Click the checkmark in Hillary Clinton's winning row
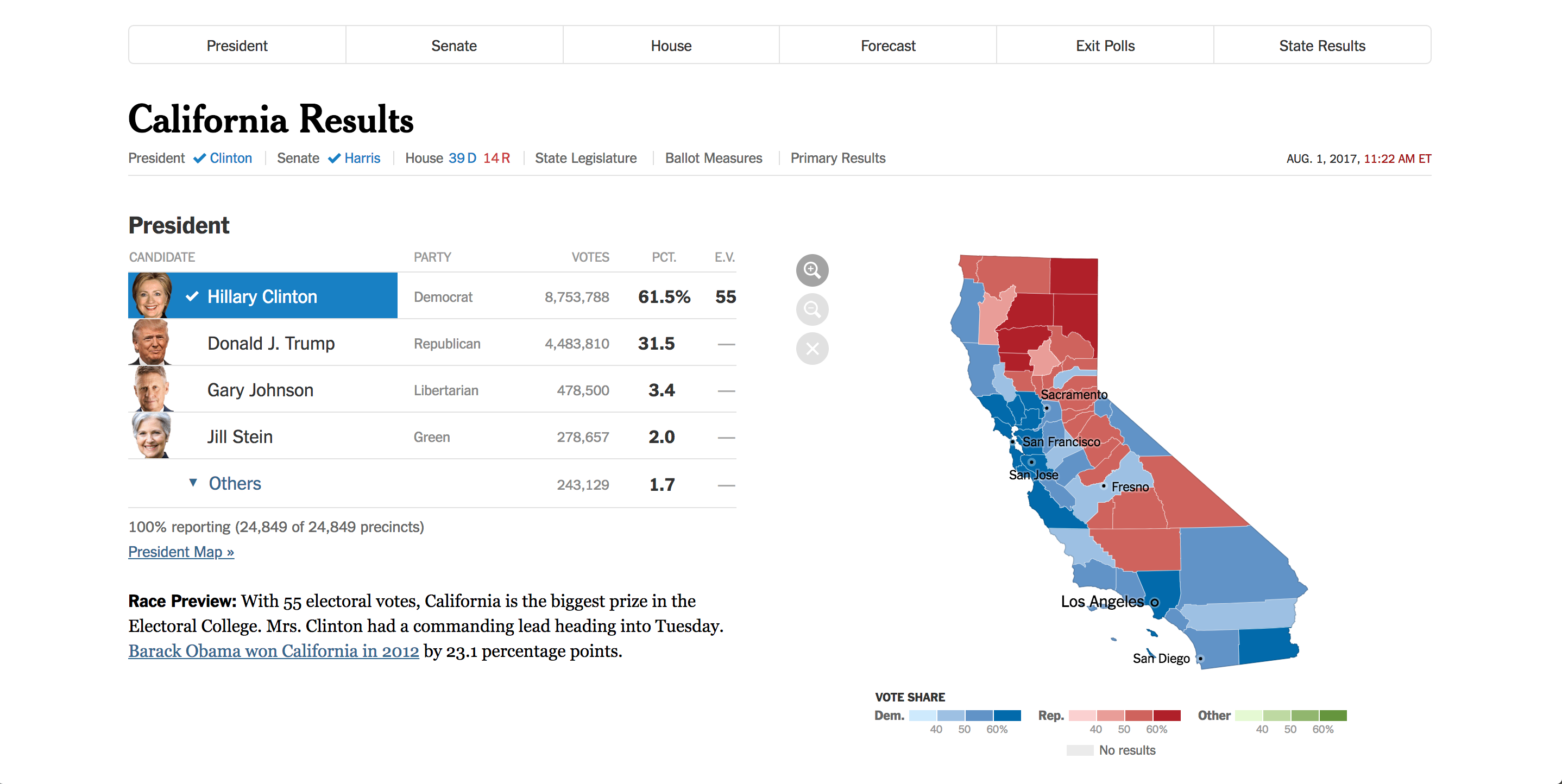 192,296
